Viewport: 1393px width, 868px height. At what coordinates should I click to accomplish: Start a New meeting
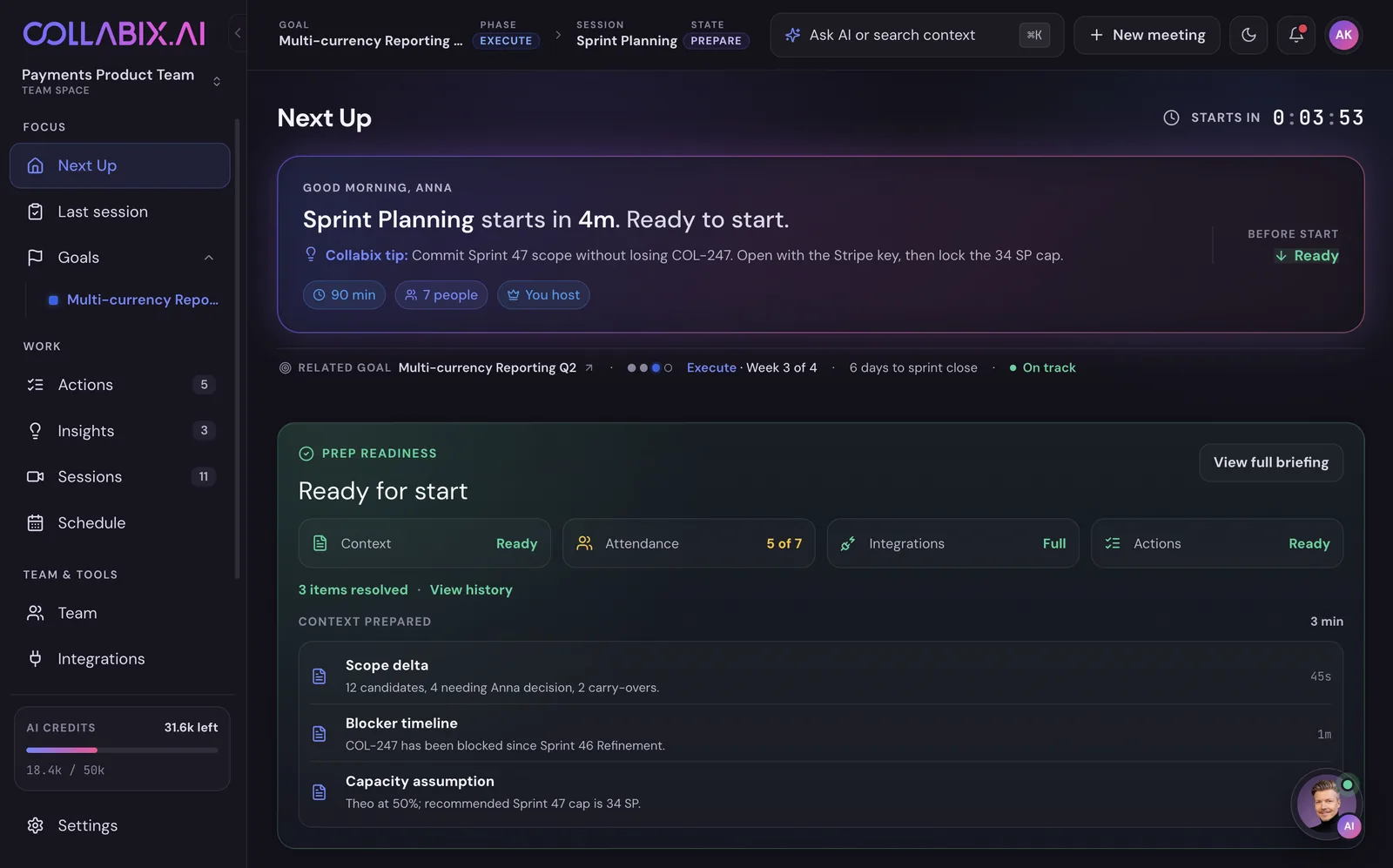tap(1147, 35)
